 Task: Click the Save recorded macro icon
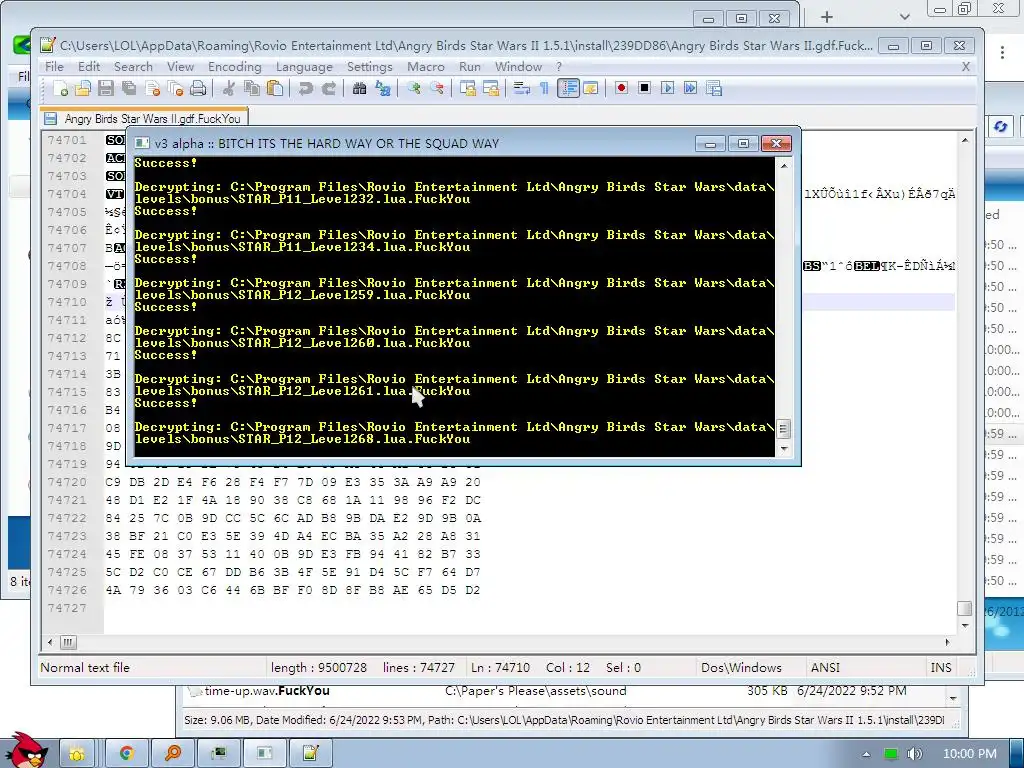[x=714, y=88]
